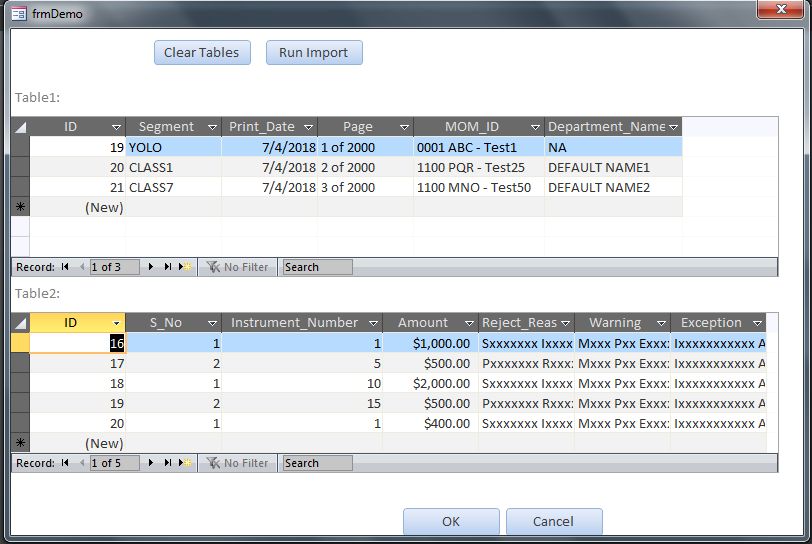The image size is (812, 544).
Task: Click the Table2 record number field
Action: click(114, 463)
